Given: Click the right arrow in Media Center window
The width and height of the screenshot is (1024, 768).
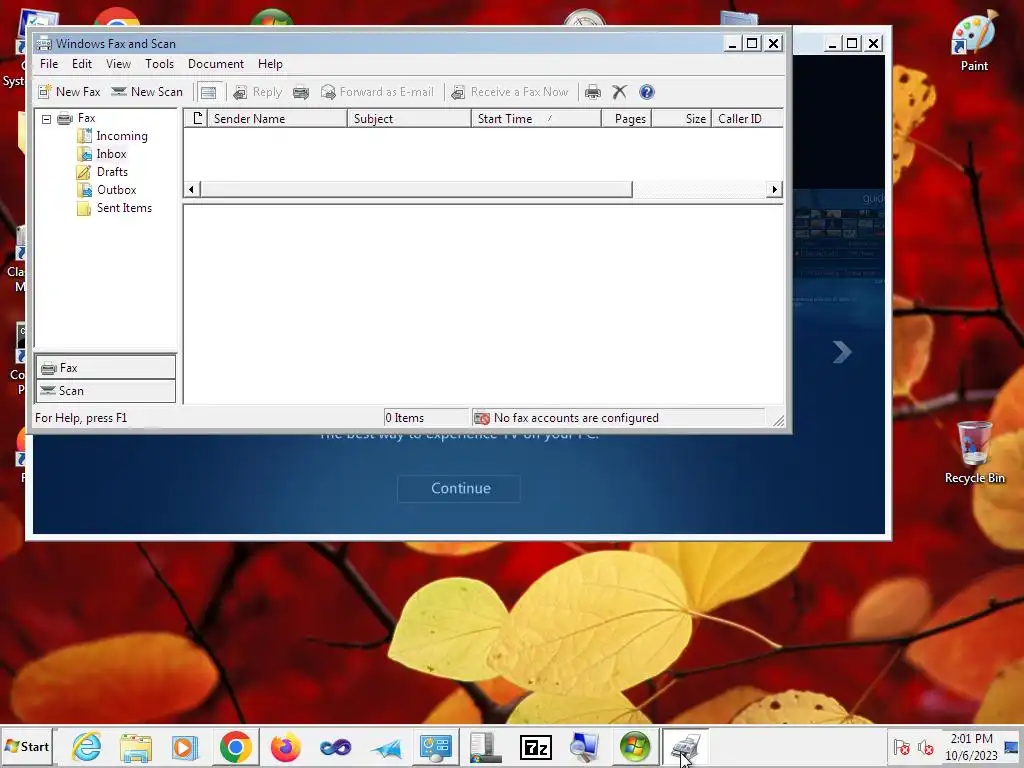Looking at the screenshot, I should (x=842, y=352).
